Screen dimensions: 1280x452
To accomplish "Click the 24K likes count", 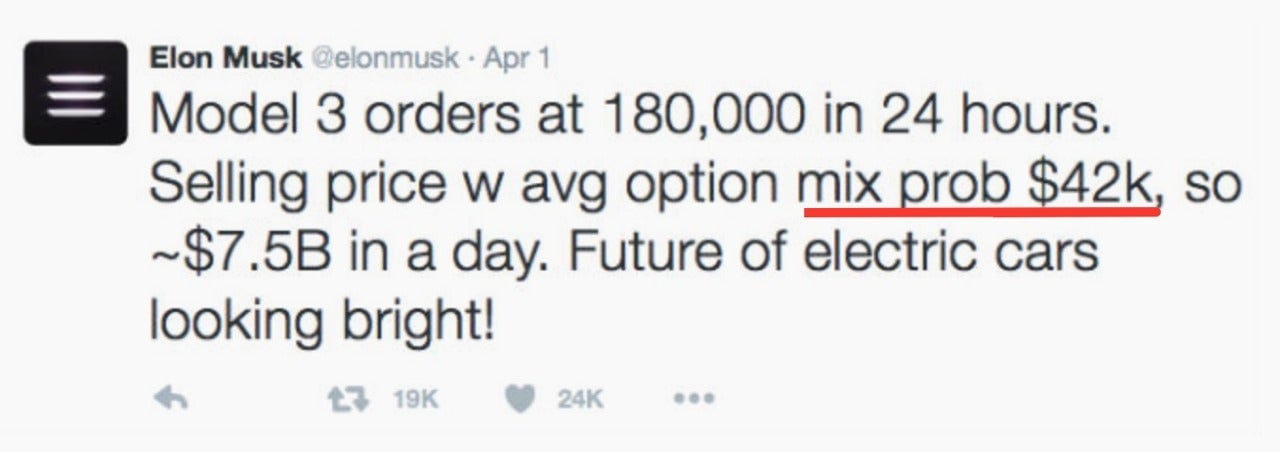I will (x=580, y=399).
